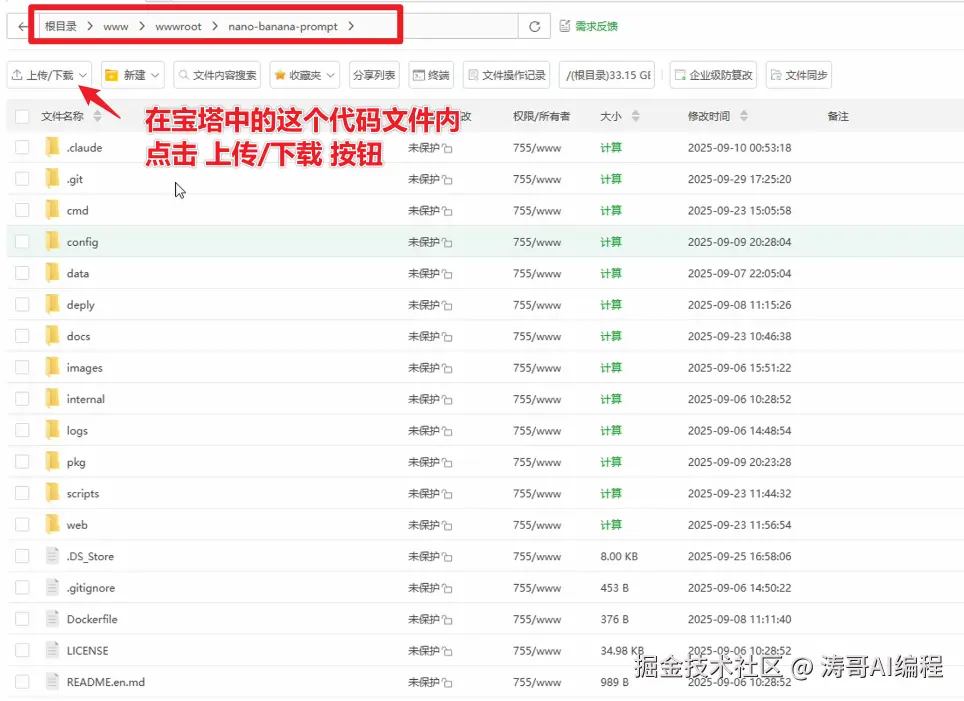Click the pkg folder icon
This screenshot has height=701, width=964.
52,461
